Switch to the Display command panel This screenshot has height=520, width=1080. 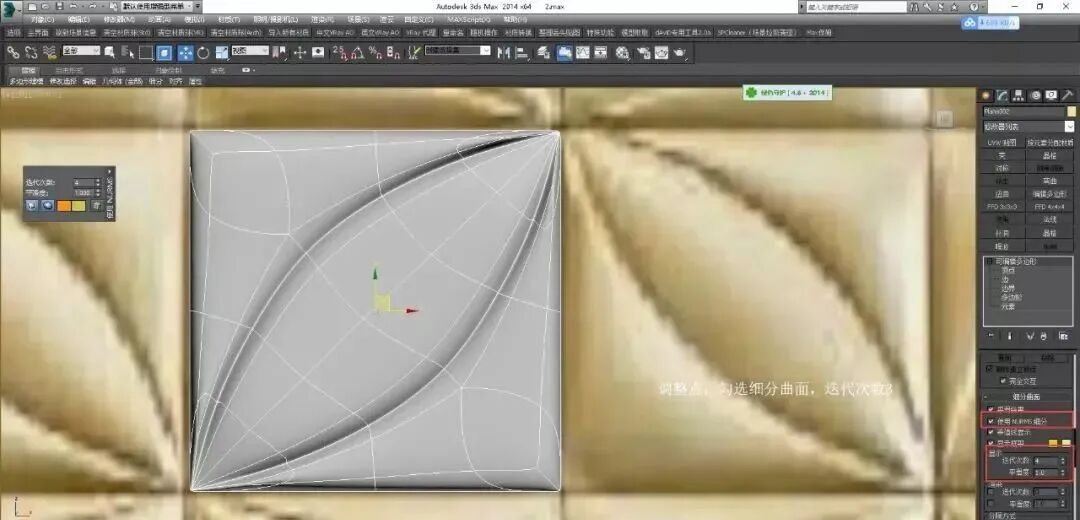[x=1051, y=95]
